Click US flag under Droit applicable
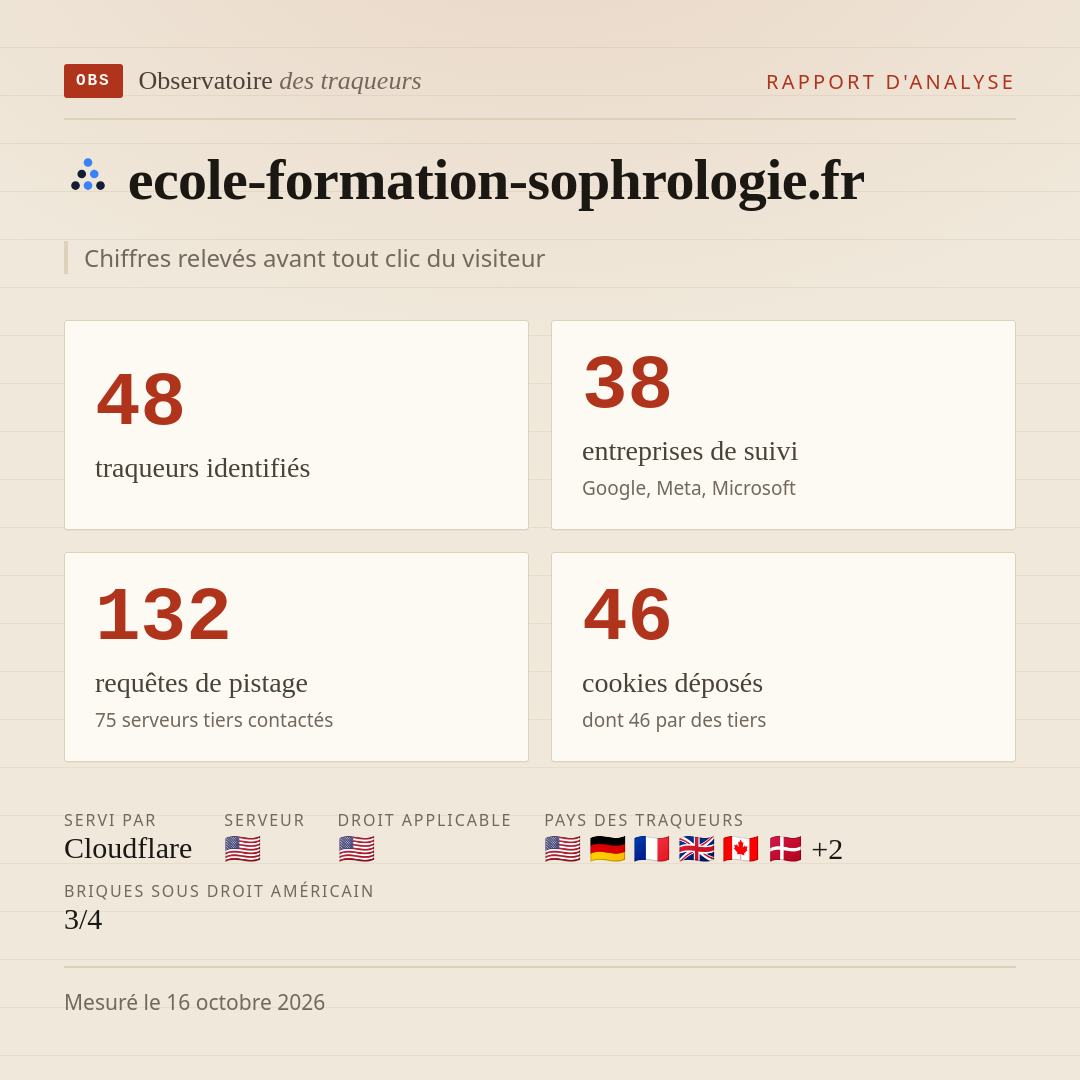 click(x=357, y=849)
